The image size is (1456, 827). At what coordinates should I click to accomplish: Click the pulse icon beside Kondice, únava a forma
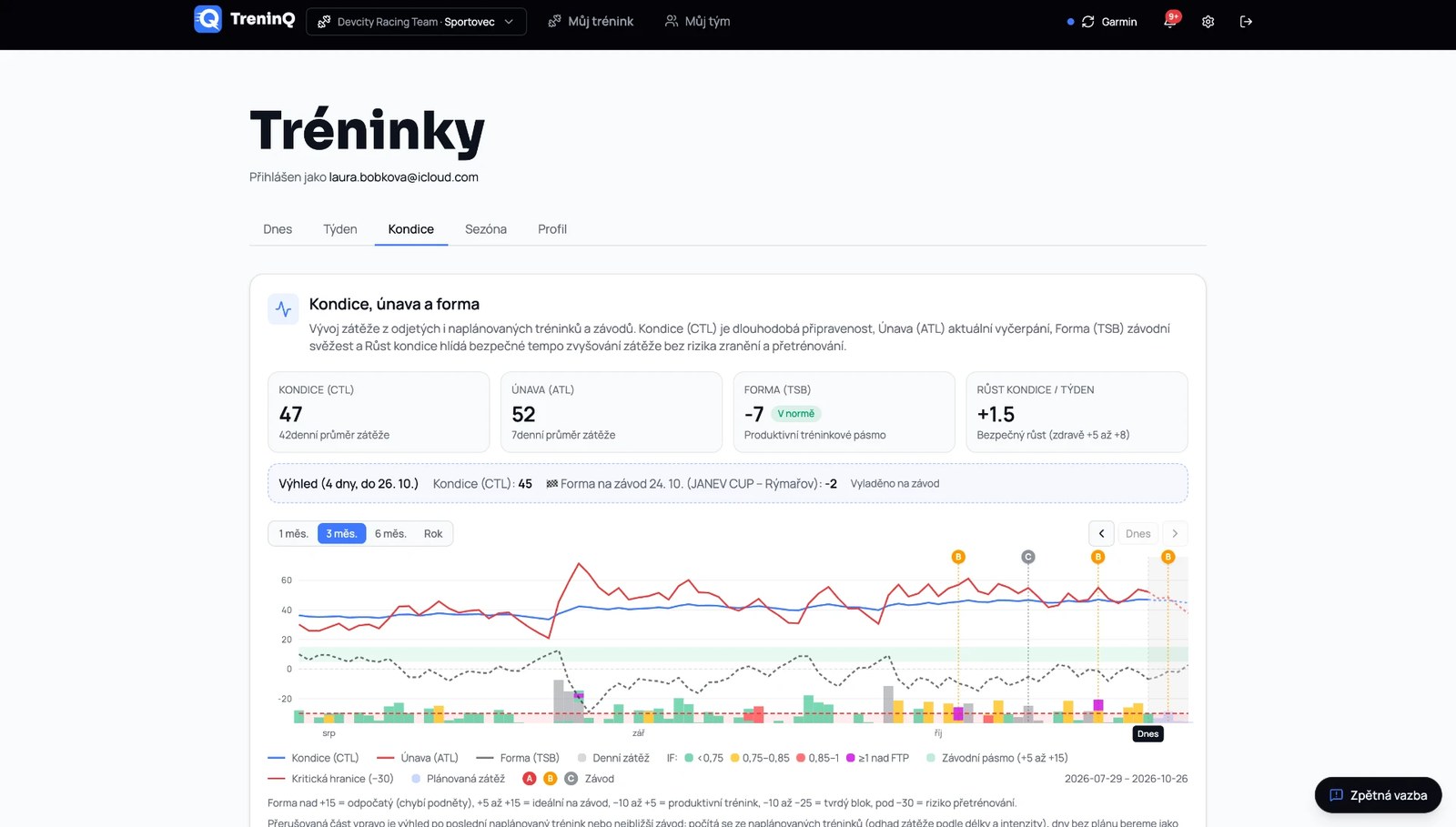283,309
